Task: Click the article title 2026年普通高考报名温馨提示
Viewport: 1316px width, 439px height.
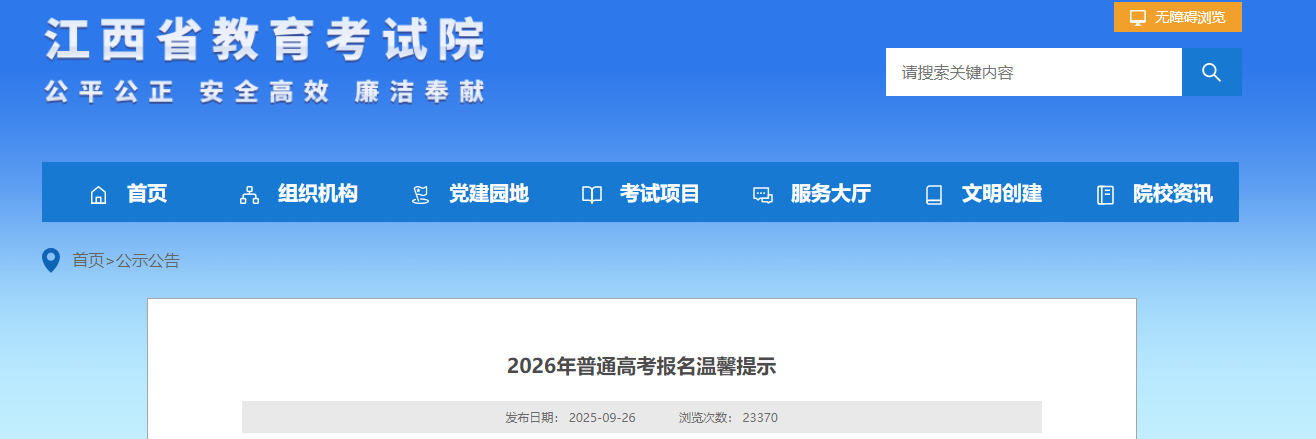Action: pos(641,366)
